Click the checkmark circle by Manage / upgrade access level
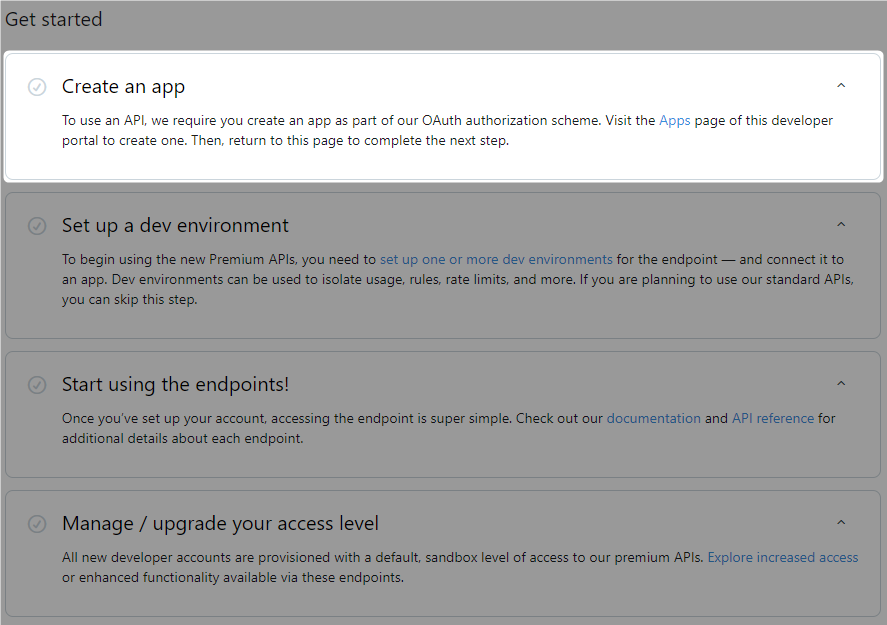Screen dimensions: 887x625 pos(37,524)
